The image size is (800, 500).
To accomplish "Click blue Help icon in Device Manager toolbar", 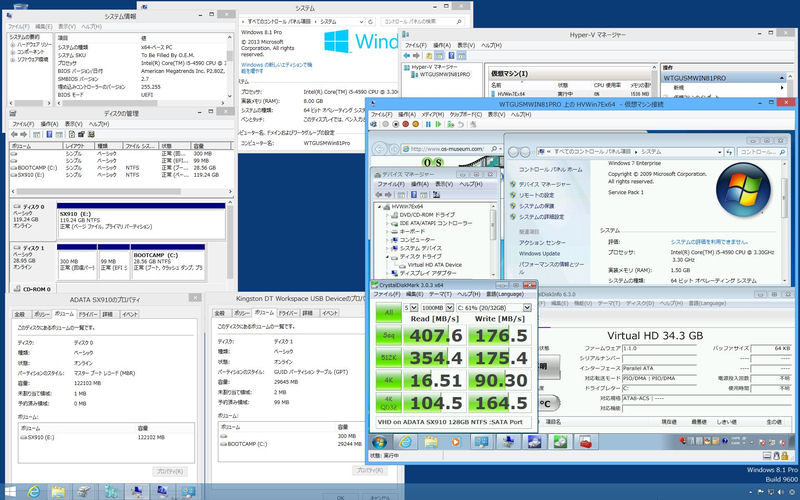I will [x=414, y=194].
